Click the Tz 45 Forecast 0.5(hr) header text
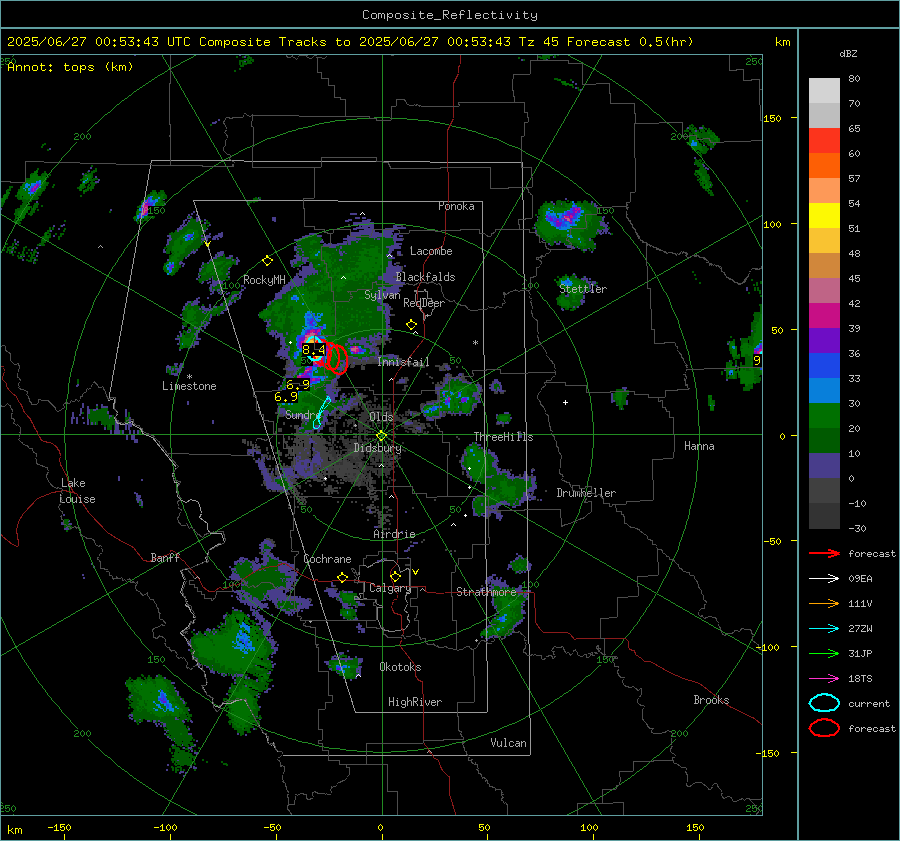The width and height of the screenshot is (900, 841). tap(606, 42)
